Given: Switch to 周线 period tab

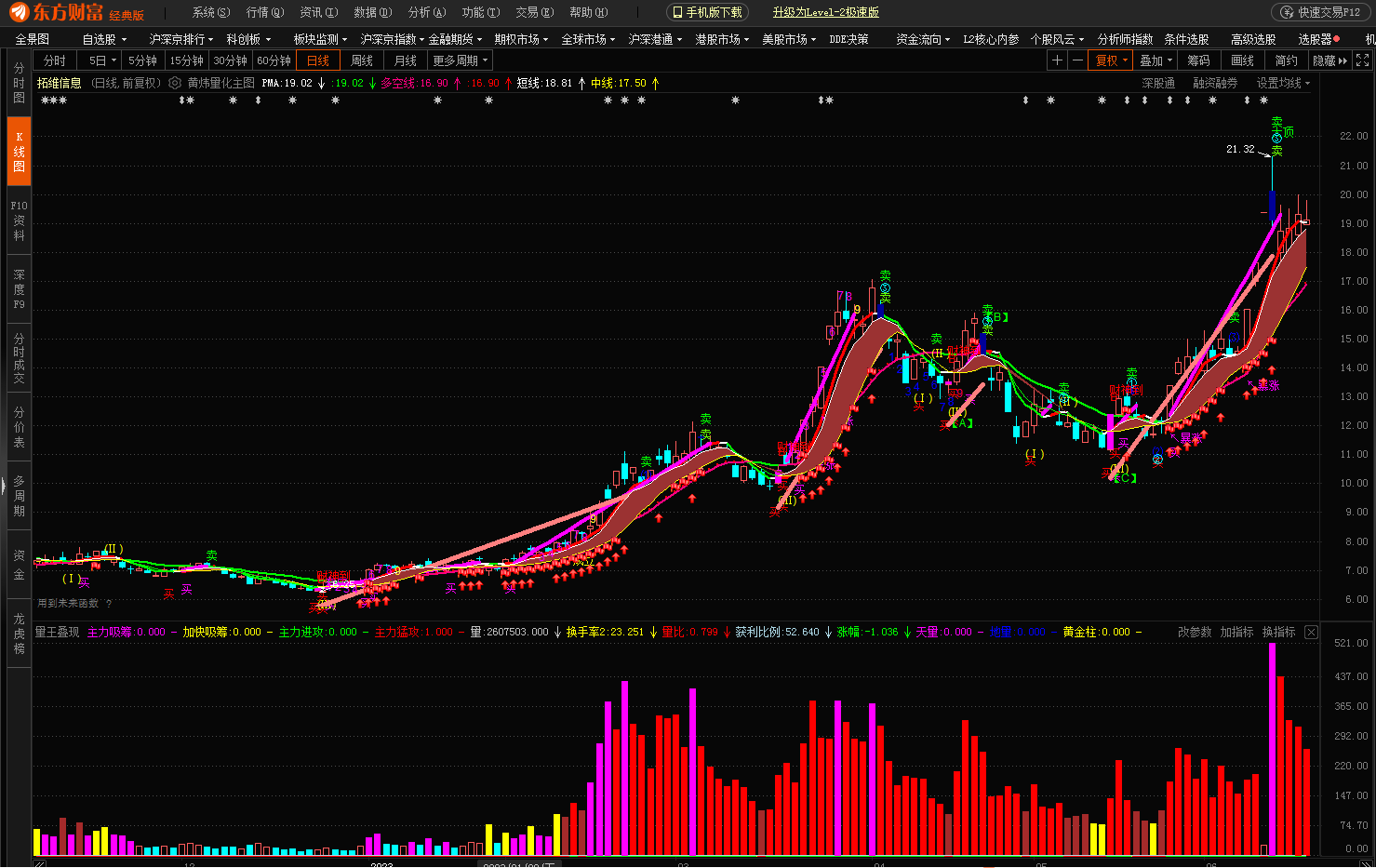Looking at the screenshot, I should coord(362,60).
